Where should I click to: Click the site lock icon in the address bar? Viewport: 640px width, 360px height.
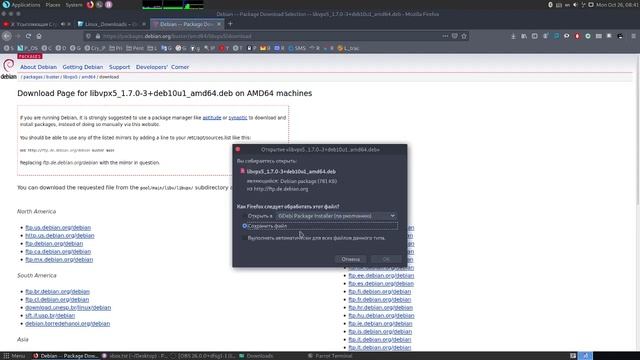[98, 36]
